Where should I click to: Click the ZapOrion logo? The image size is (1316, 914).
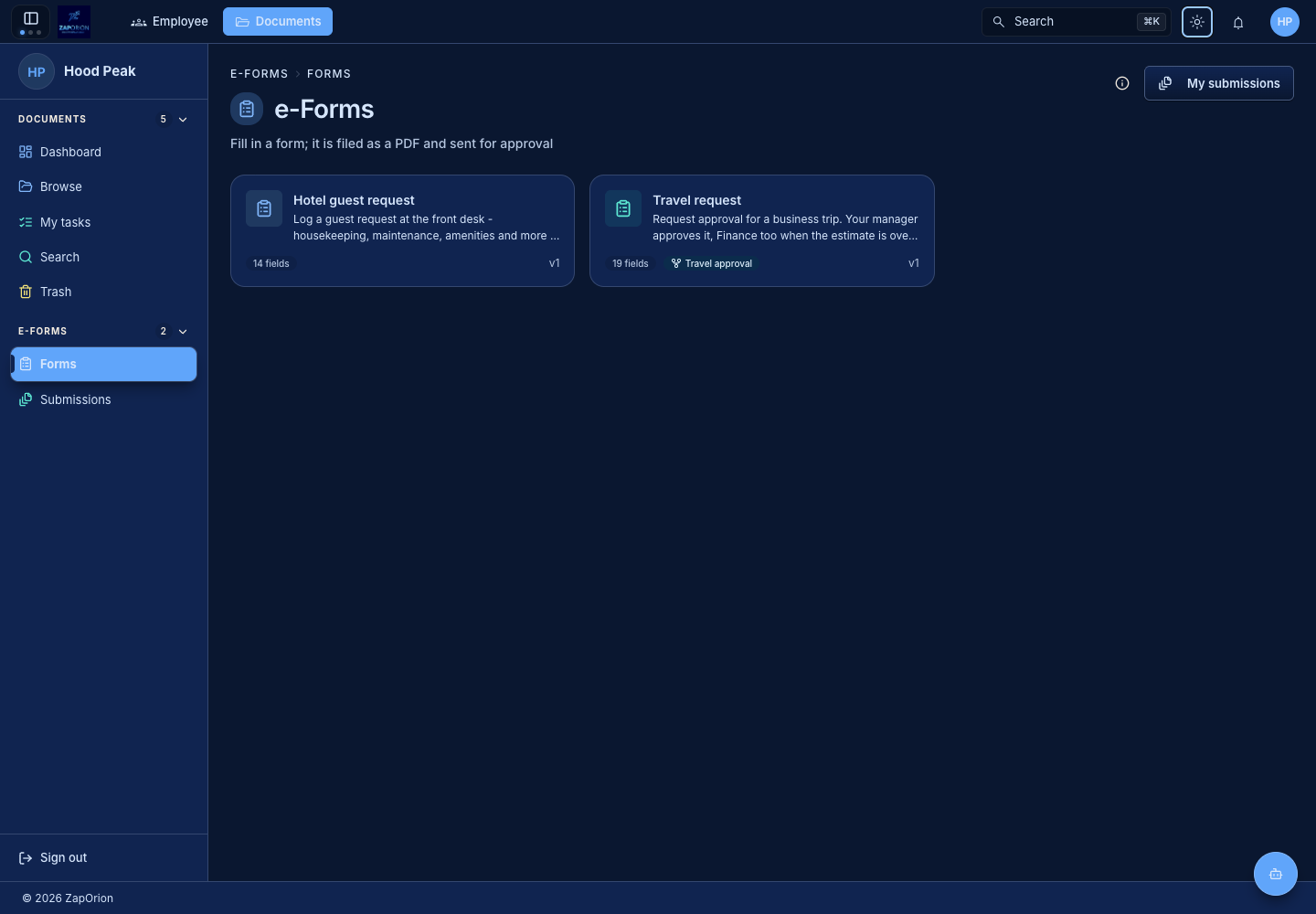(74, 21)
